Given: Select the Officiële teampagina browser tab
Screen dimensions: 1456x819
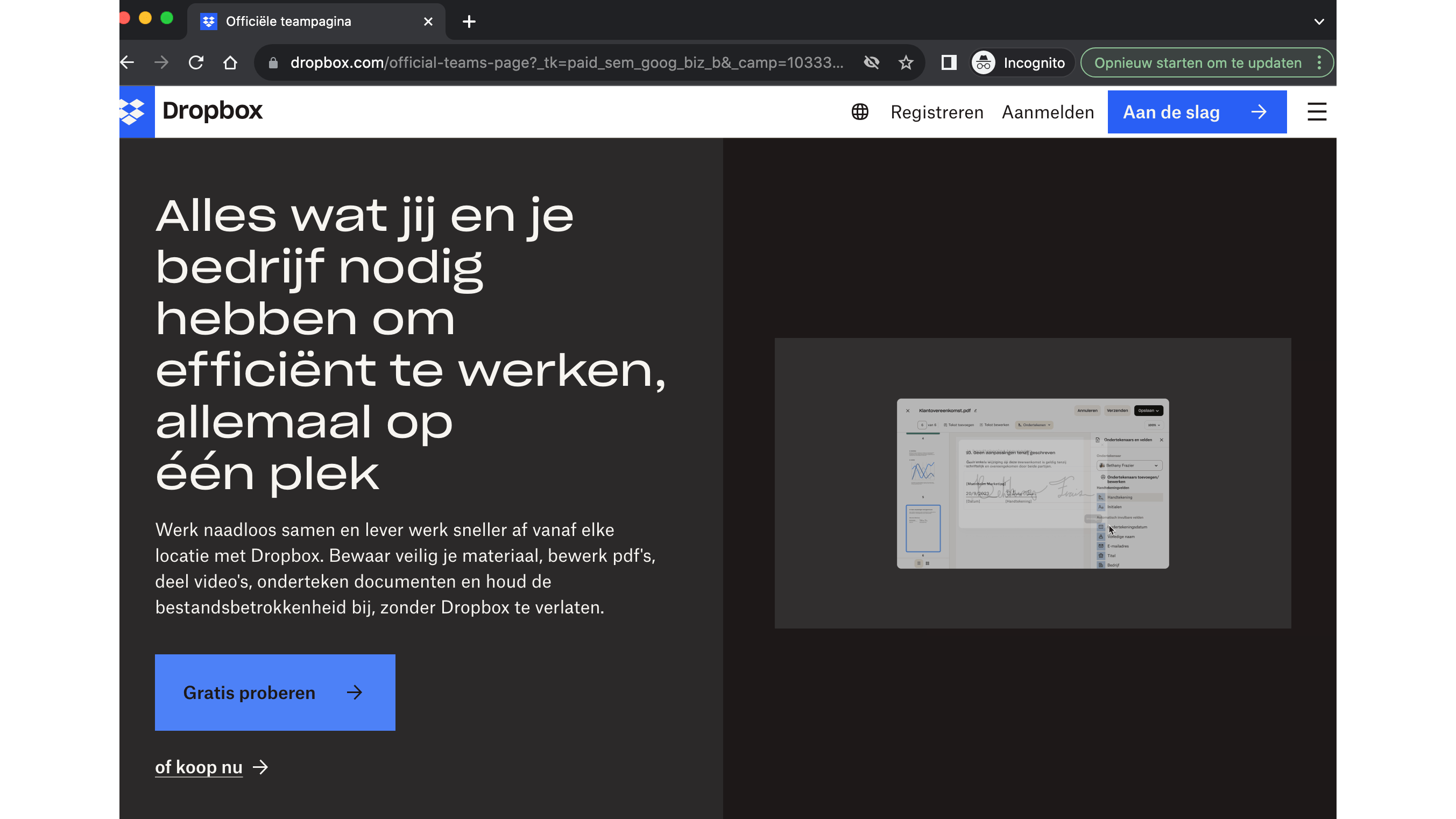Looking at the screenshot, I should tap(288, 21).
